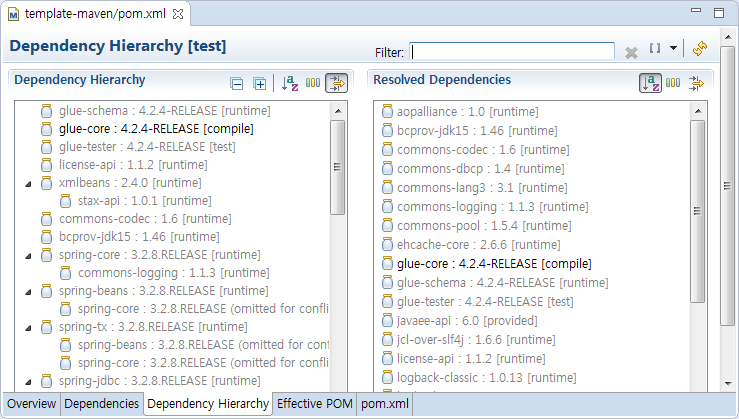Screen dimensions: 739x419
Task: Select aopalliance : 1.0 in Resolved Dependencies
Action: (x=468, y=112)
